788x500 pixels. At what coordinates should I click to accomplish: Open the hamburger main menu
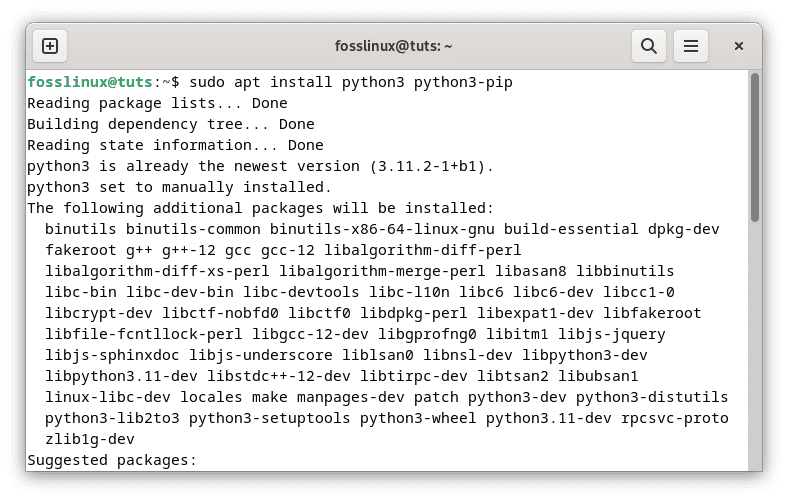coord(690,46)
